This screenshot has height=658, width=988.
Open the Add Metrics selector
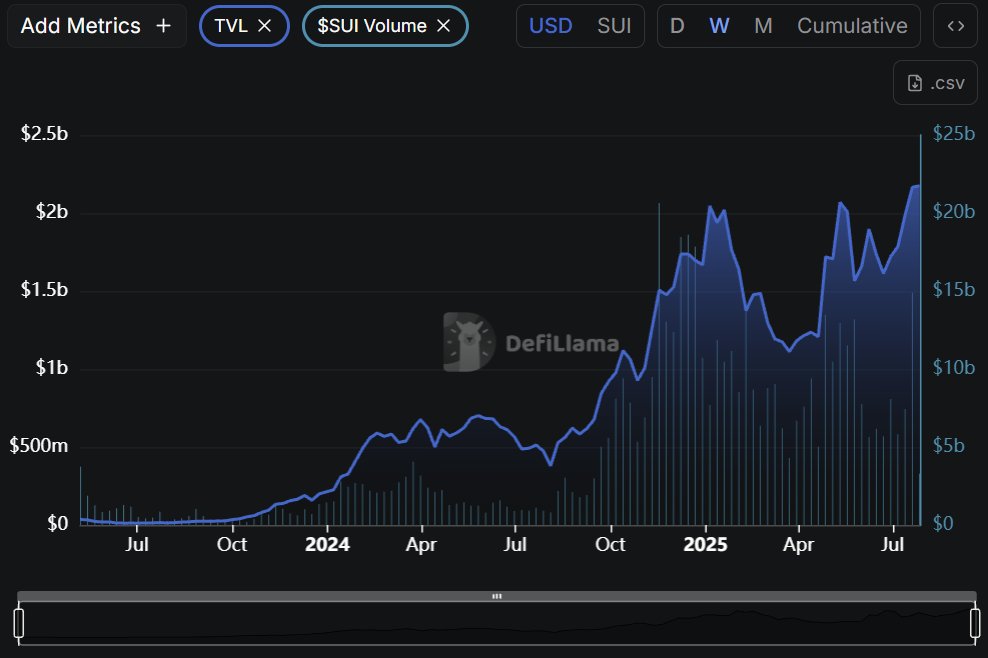96,26
